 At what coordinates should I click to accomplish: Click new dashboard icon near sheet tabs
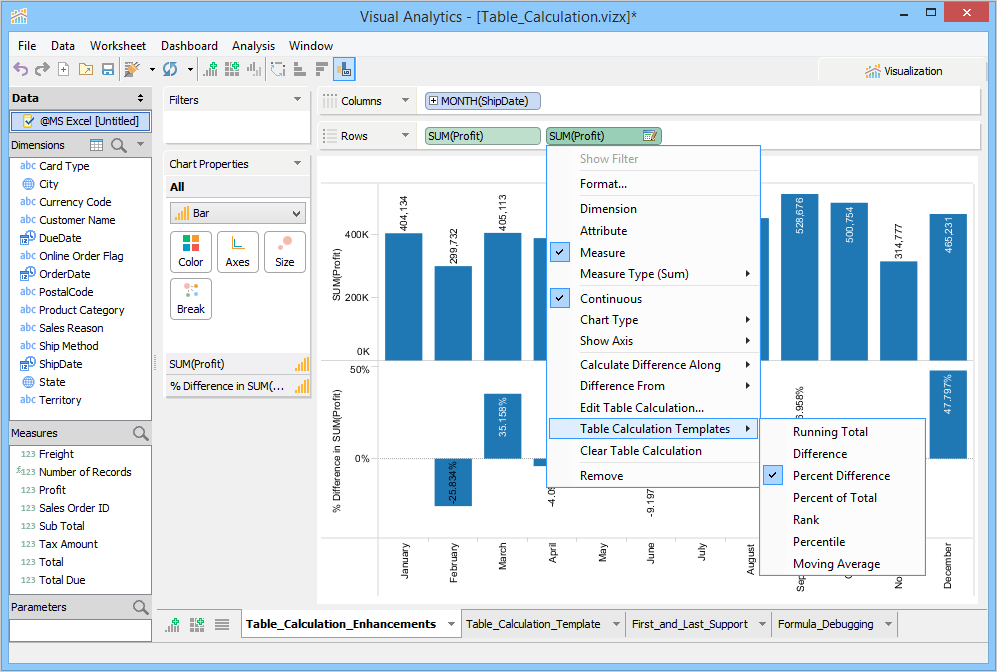(197, 624)
